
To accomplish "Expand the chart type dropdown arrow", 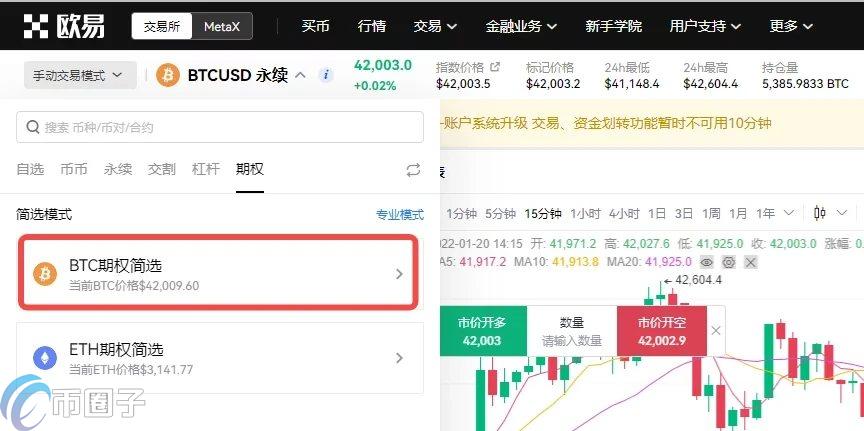I will [841, 213].
